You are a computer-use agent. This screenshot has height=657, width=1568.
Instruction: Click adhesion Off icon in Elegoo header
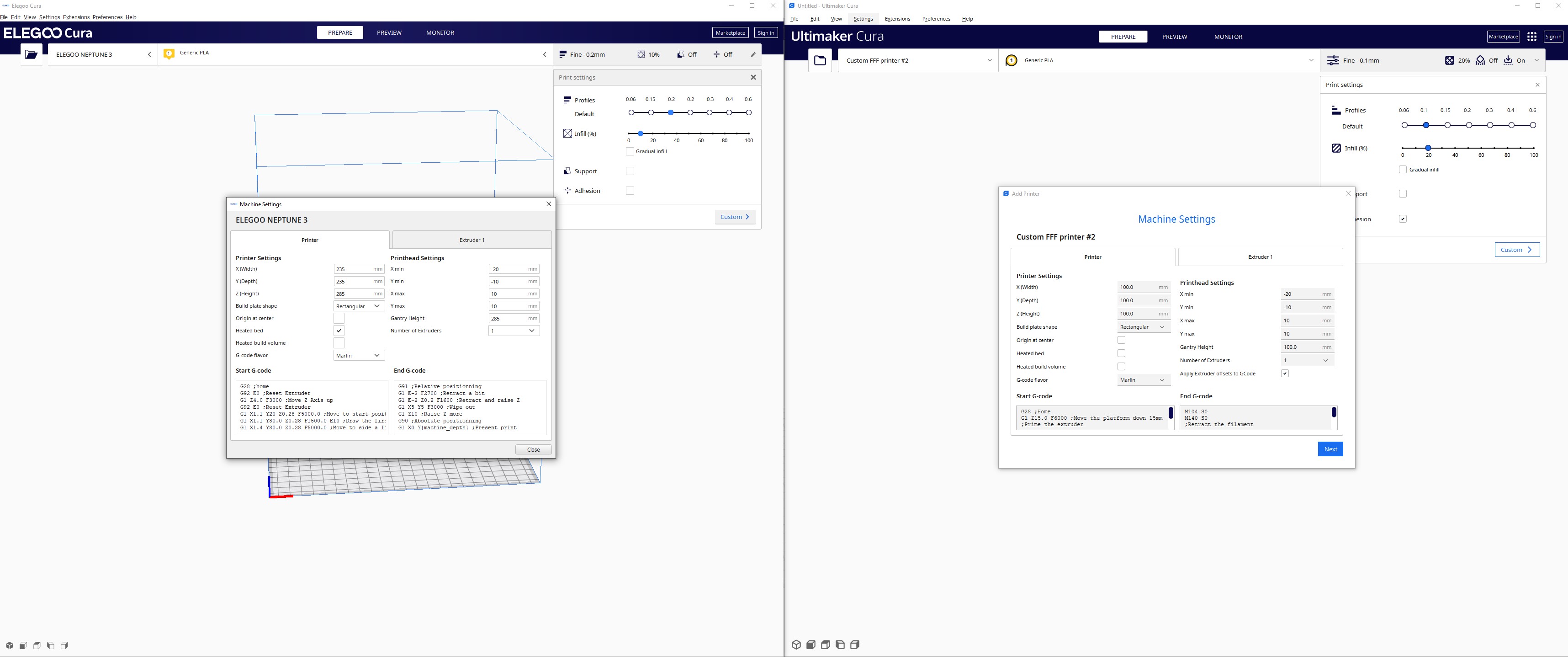pyautogui.click(x=716, y=54)
